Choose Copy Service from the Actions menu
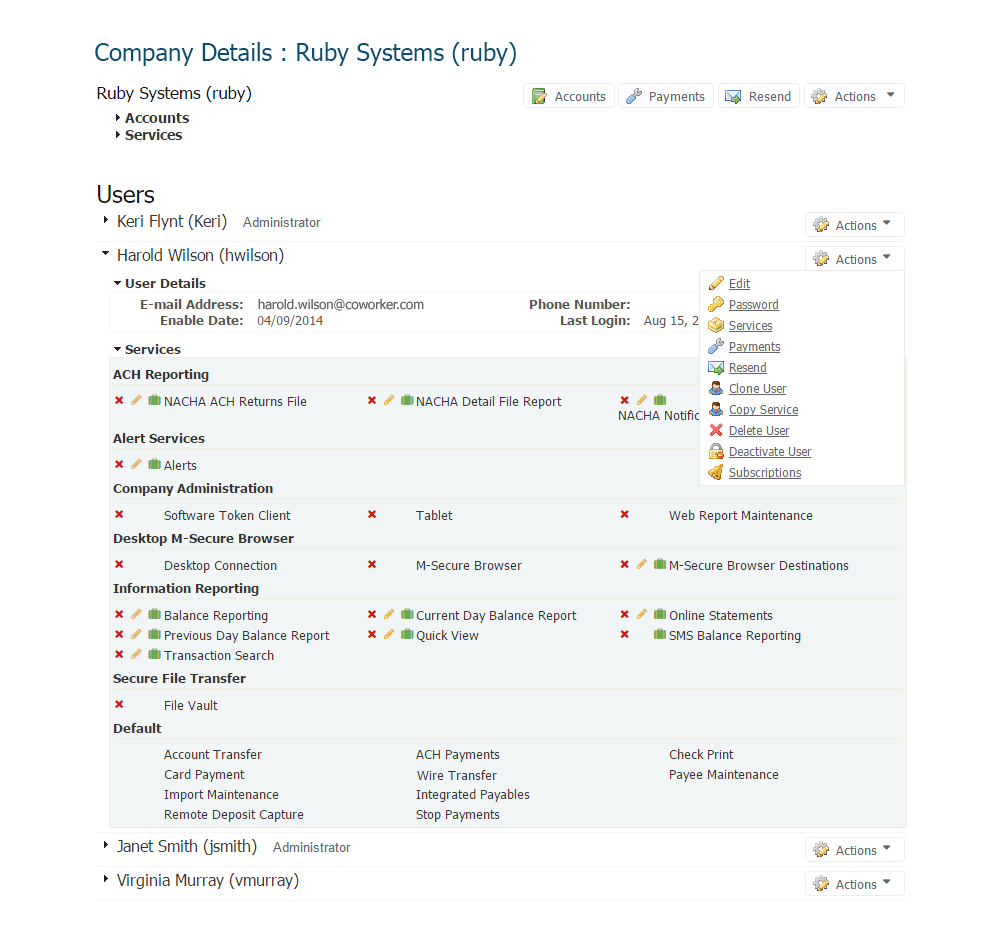Image resolution: width=1000 pixels, height=932 pixels. point(763,410)
